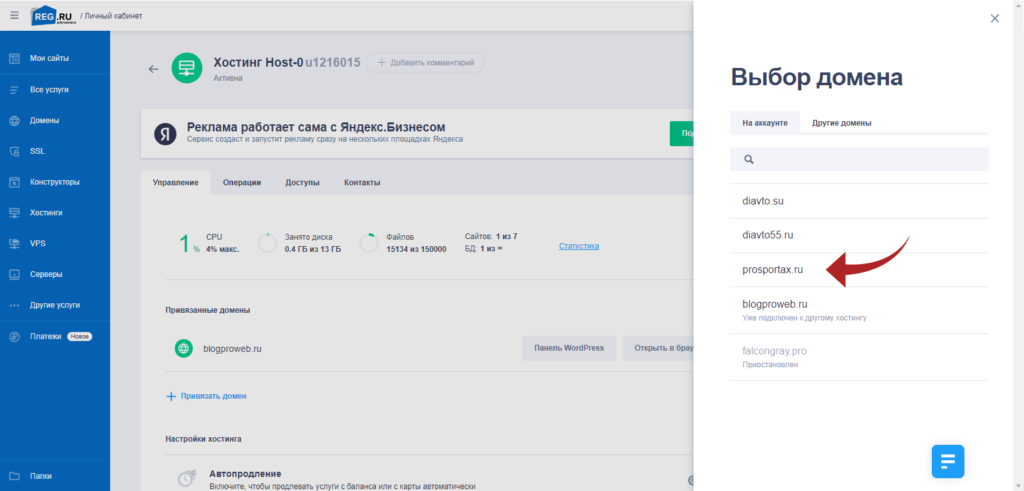1024x491 pixels.
Task: Click Открыть в браузере button
Action: (658, 348)
